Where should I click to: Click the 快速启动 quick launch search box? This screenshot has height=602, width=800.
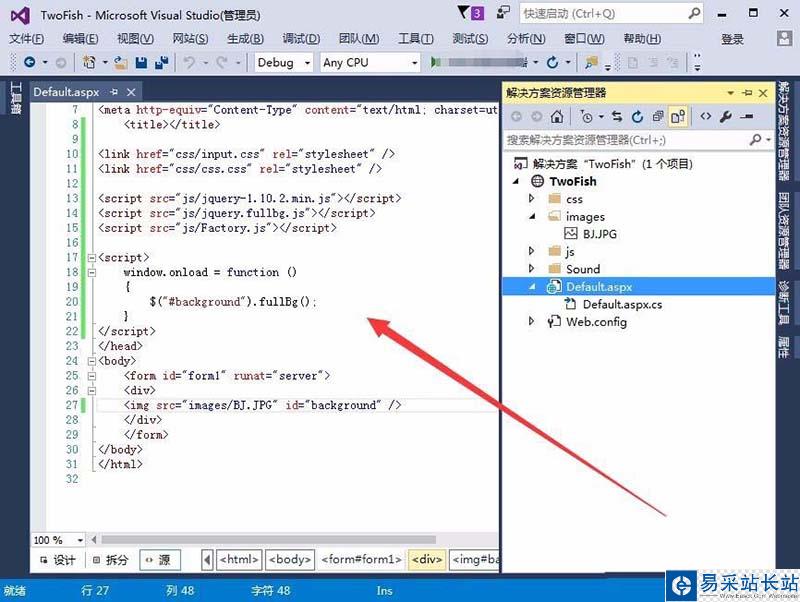pyautogui.click(x=611, y=14)
